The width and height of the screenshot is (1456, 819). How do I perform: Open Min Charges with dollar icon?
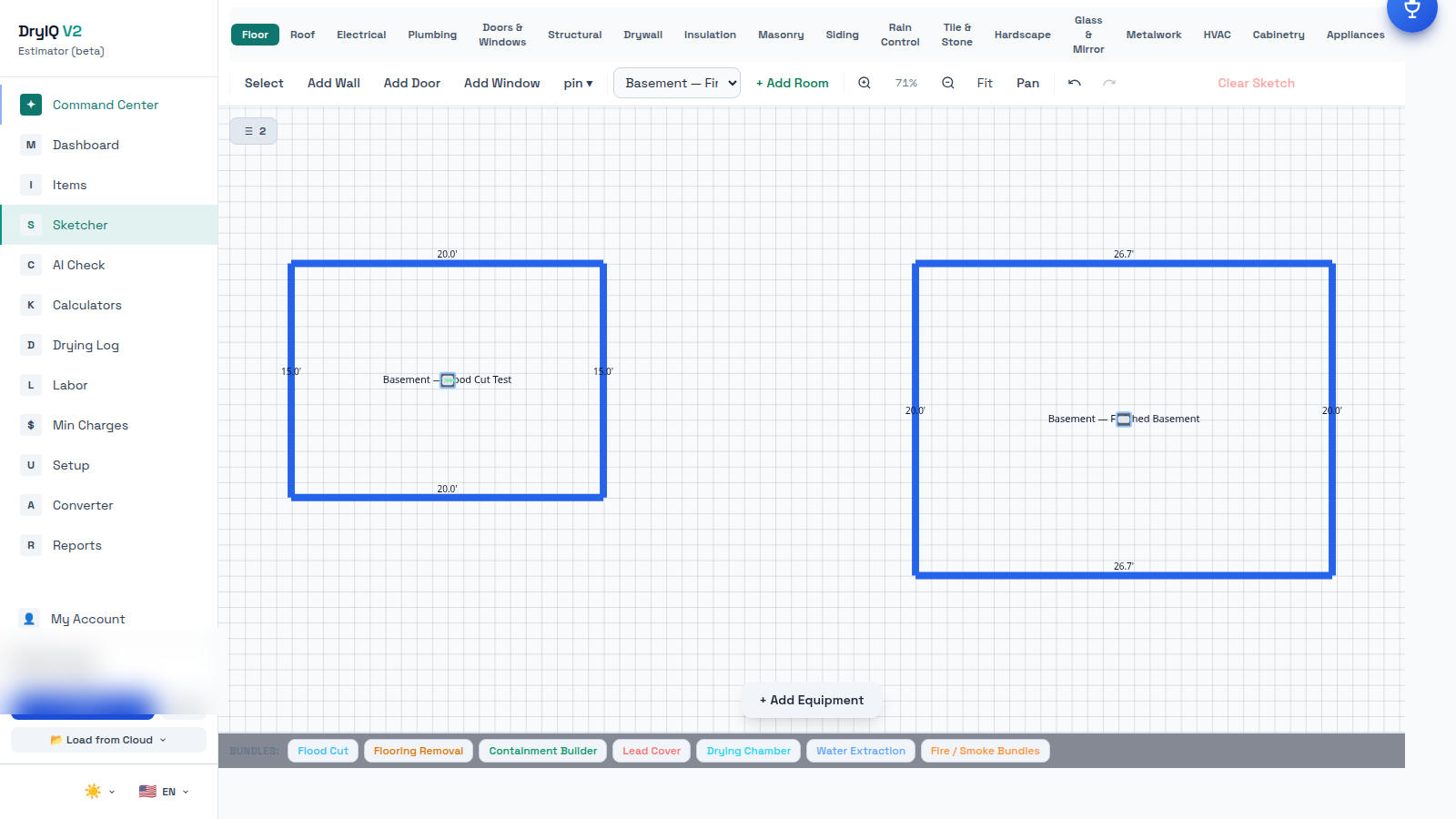coord(109,425)
